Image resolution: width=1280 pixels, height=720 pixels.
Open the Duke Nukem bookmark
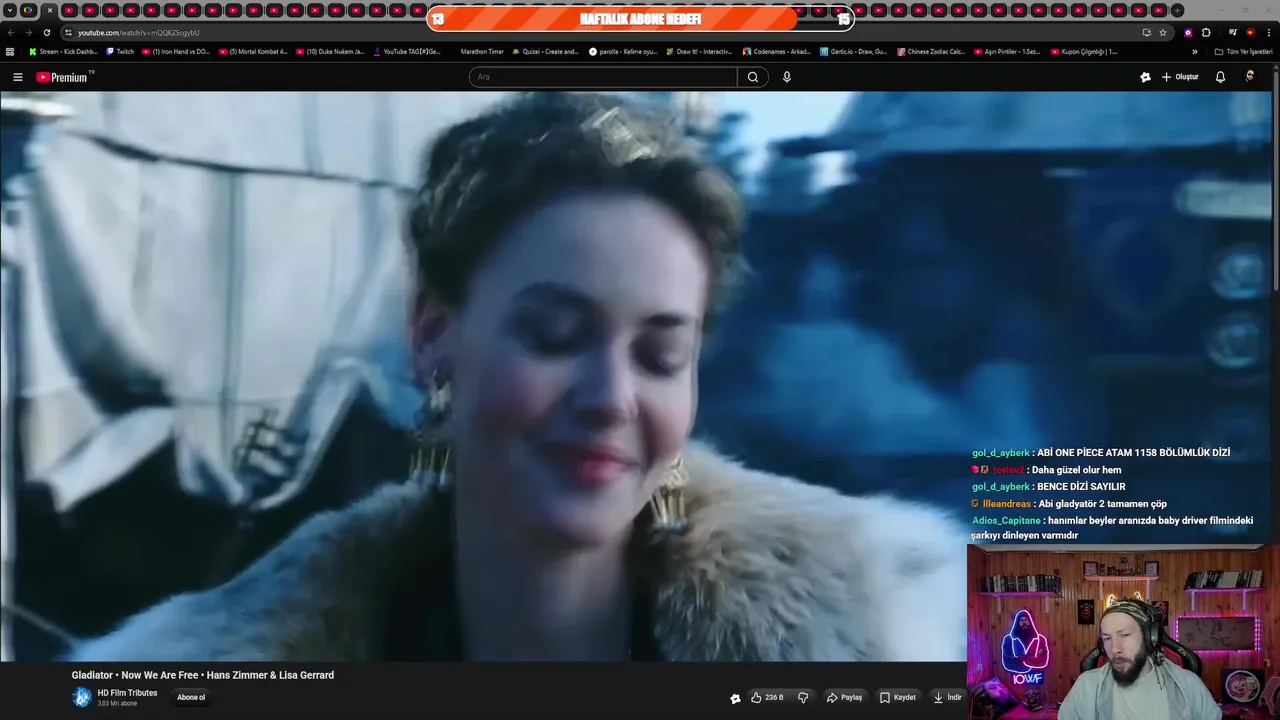tap(330, 51)
